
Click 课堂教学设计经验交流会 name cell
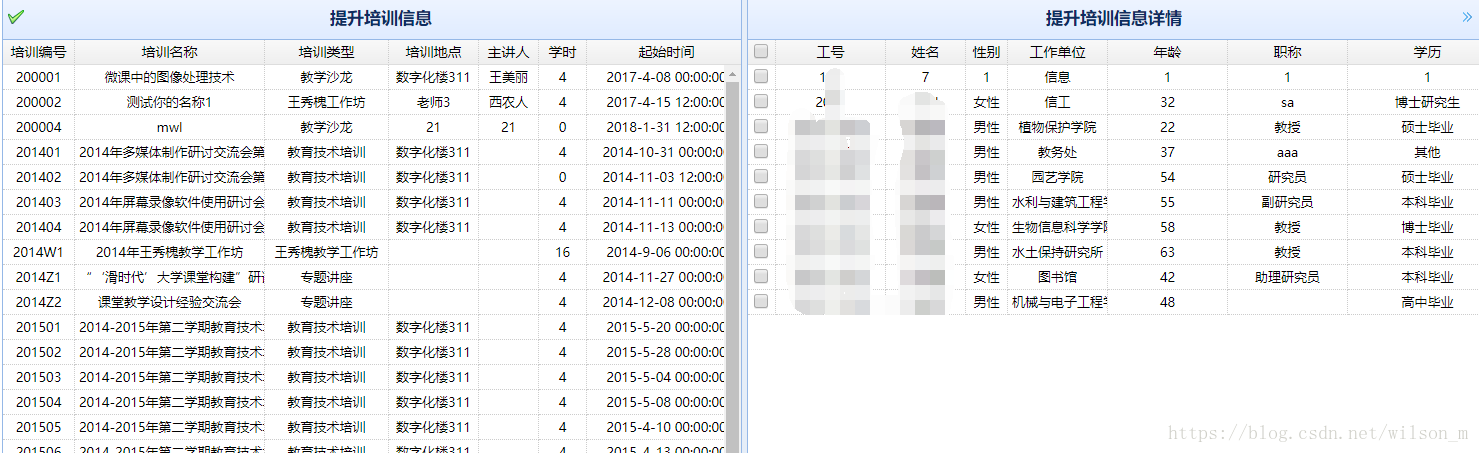point(169,302)
